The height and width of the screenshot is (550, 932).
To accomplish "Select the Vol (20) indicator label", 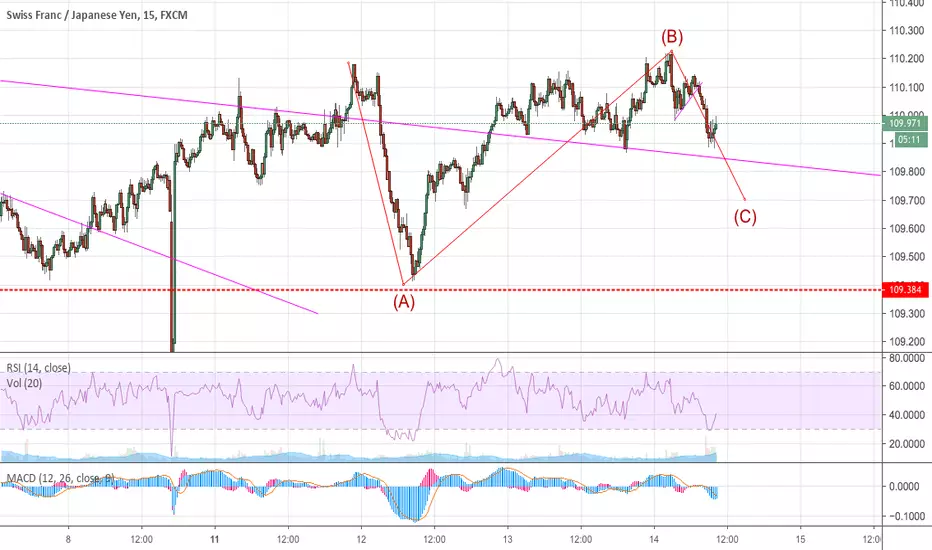I will 24,384.
